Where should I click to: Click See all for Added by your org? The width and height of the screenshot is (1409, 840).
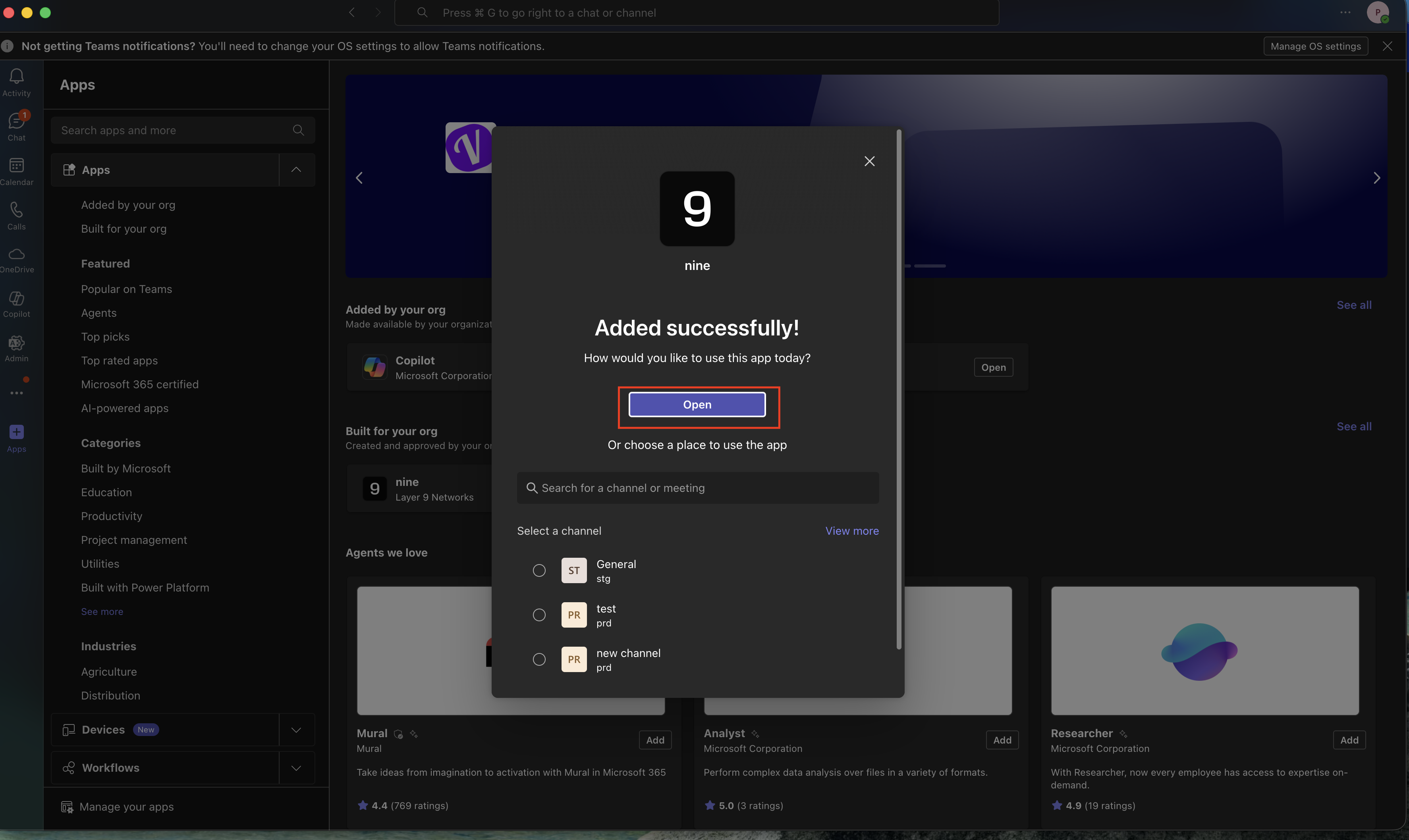tap(1354, 305)
